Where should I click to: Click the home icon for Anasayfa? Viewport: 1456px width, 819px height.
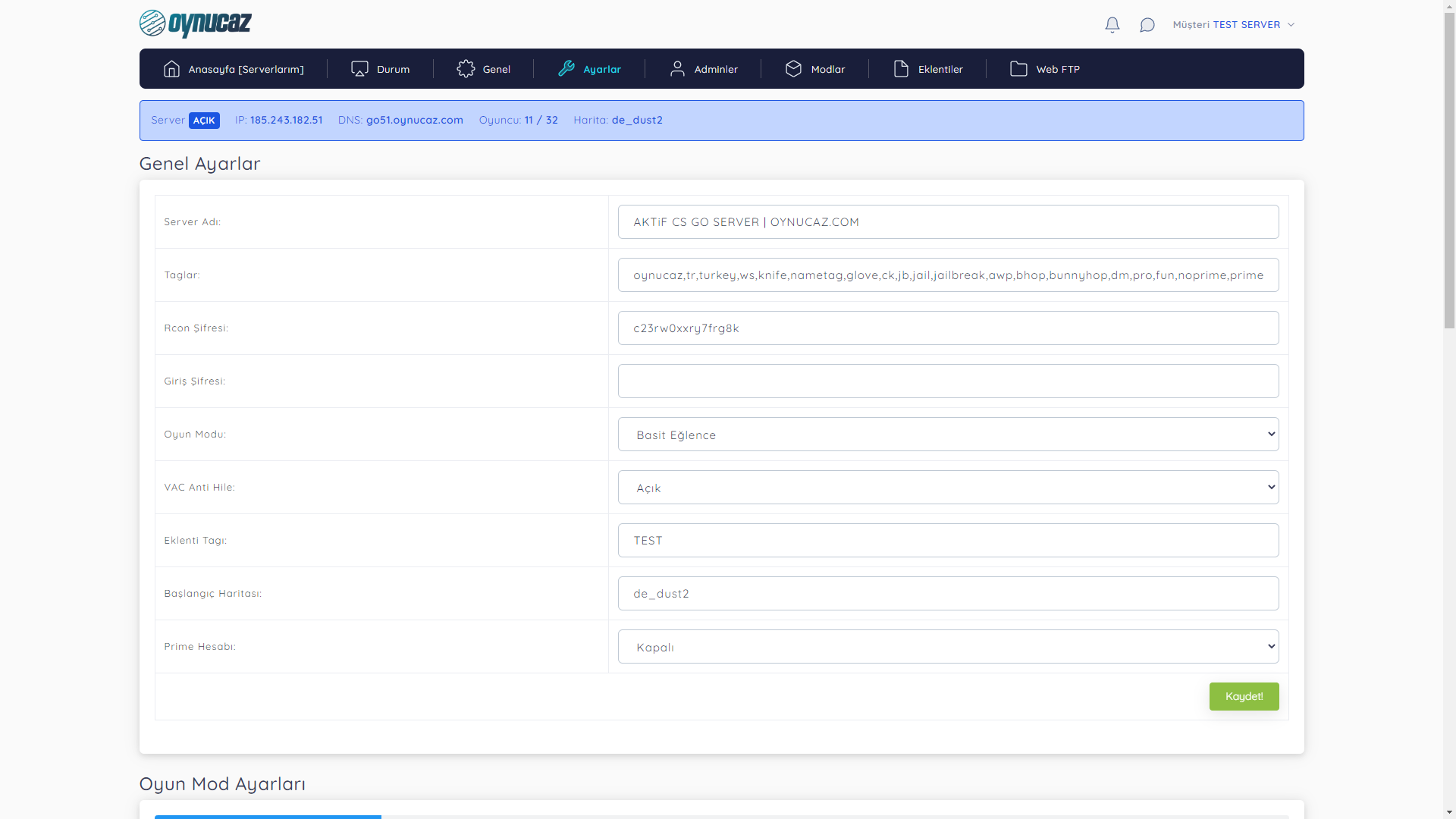pos(171,69)
